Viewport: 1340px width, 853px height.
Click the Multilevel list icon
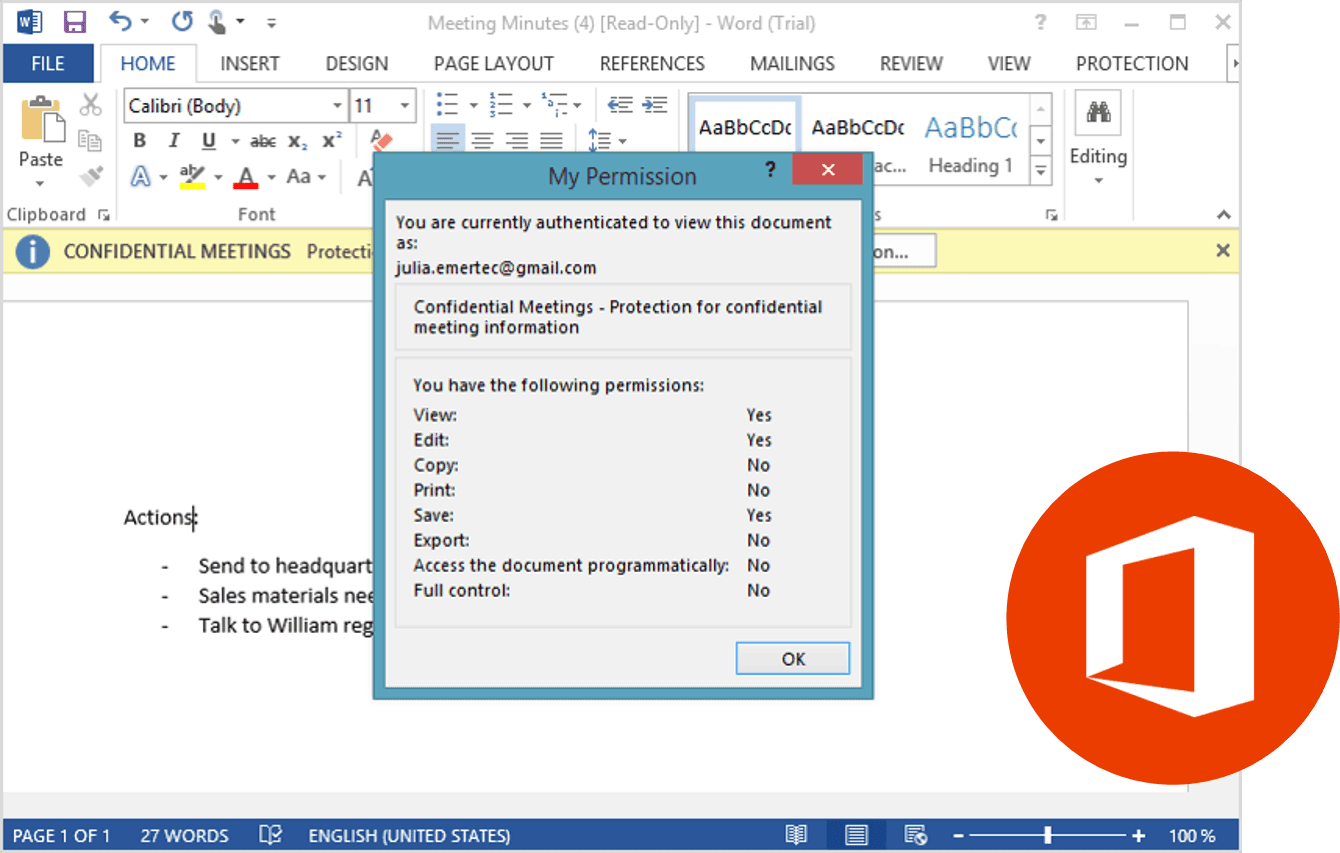555,104
